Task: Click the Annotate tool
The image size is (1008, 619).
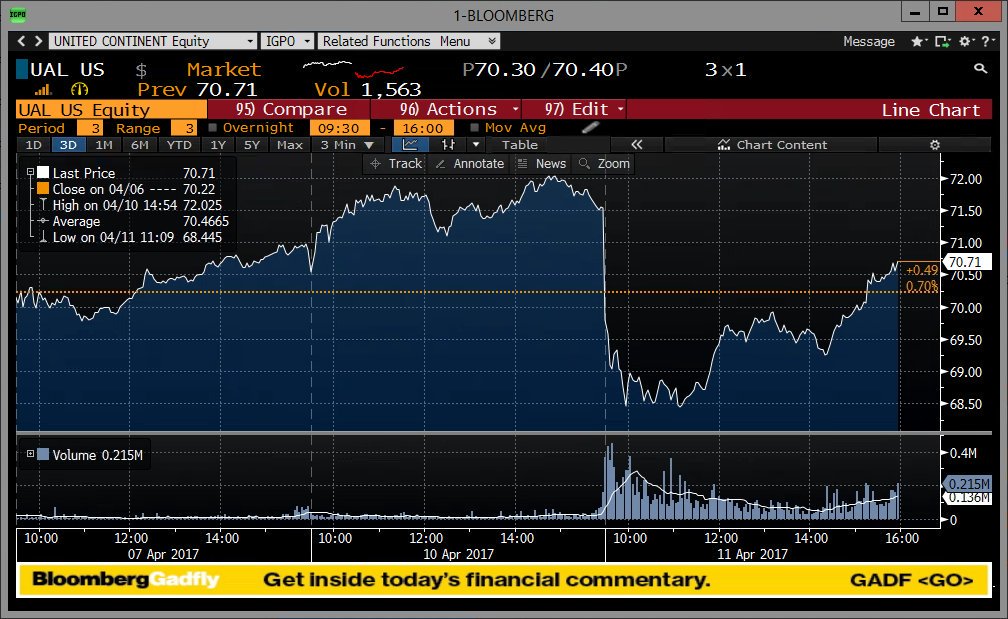Action: point(470,164)
